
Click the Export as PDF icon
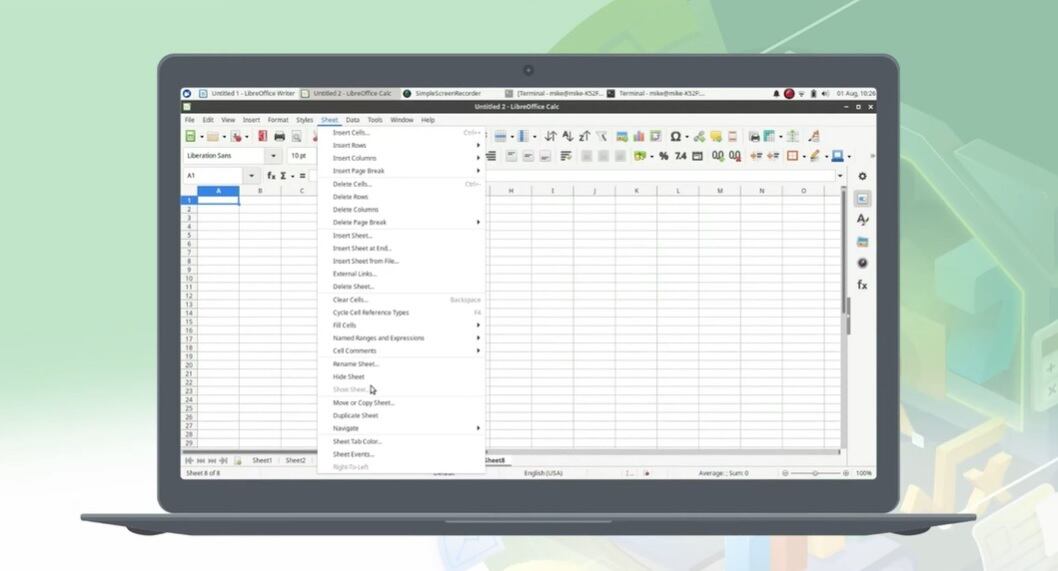point(262,136)
